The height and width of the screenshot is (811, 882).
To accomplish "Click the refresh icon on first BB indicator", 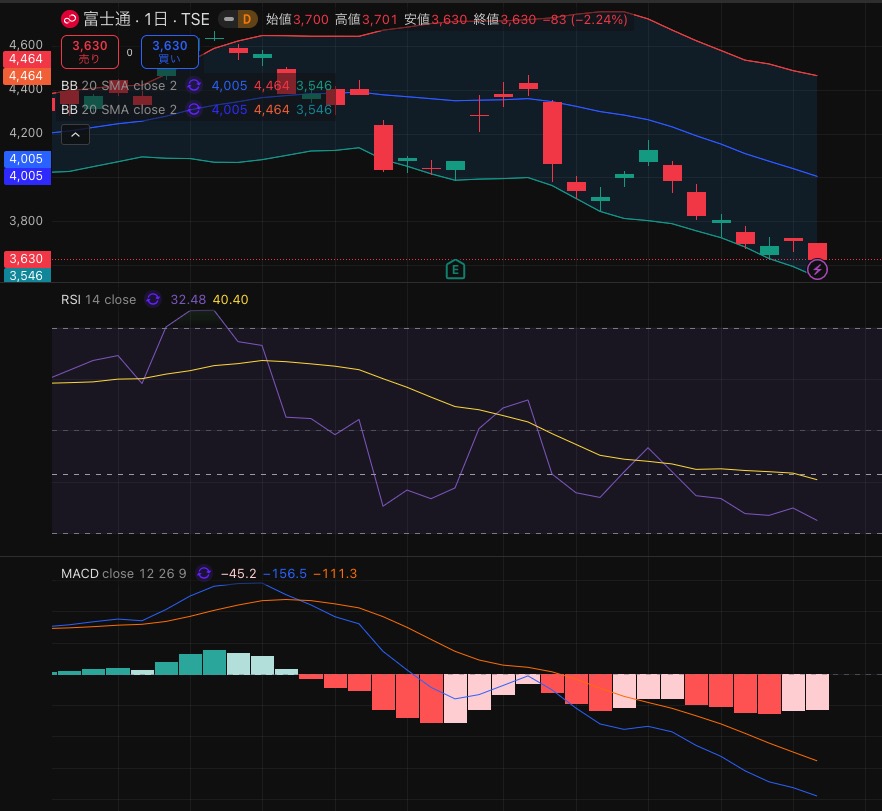I will (x=194, y=86).
